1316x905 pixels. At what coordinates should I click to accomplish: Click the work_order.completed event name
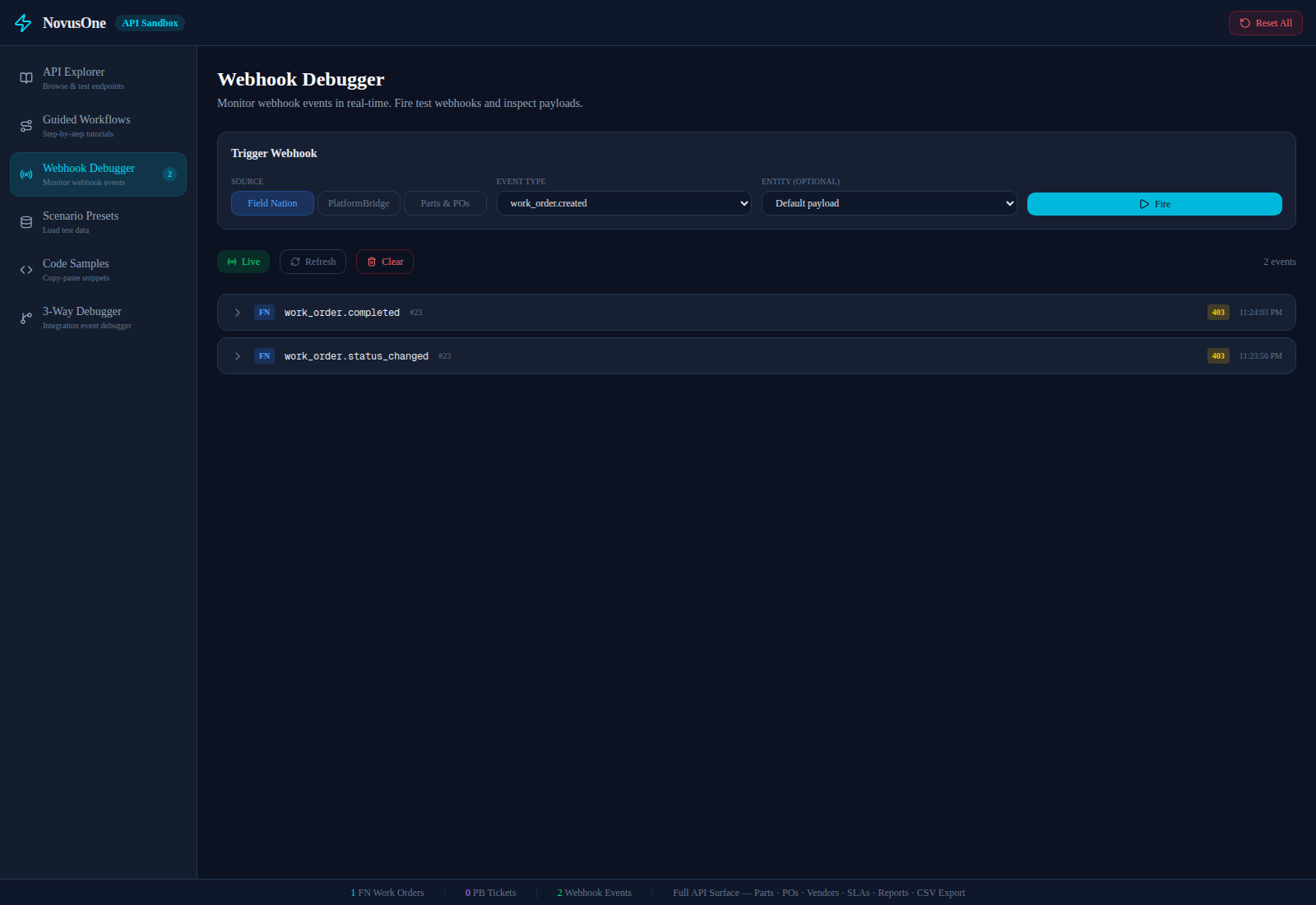click(342, 313)
